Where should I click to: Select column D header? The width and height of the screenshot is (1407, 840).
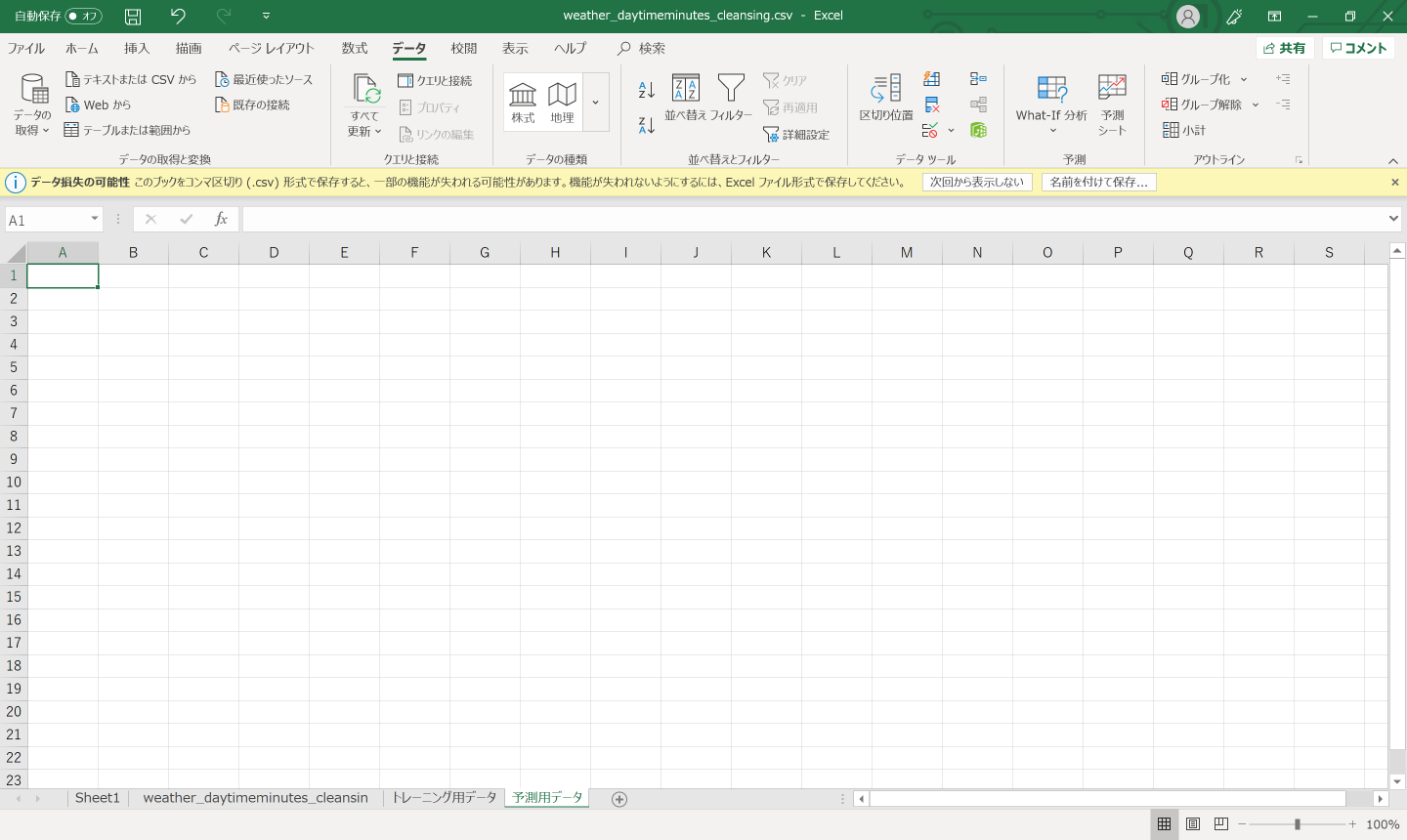click(x=274, y=253)
